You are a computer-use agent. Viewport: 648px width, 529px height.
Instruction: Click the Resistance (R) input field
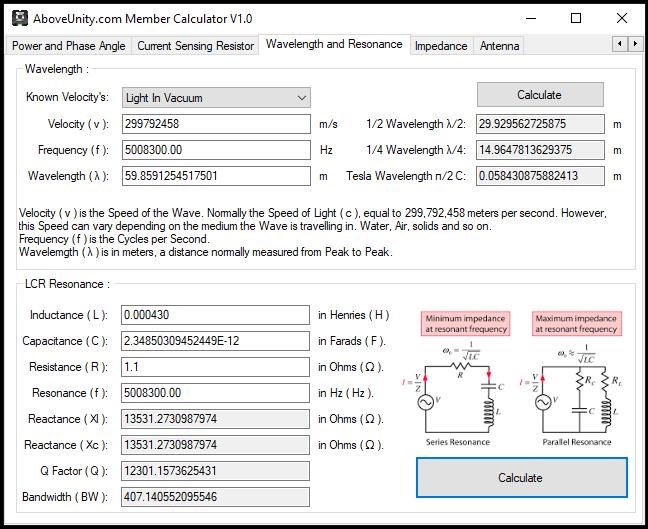(x=215, y=367)
